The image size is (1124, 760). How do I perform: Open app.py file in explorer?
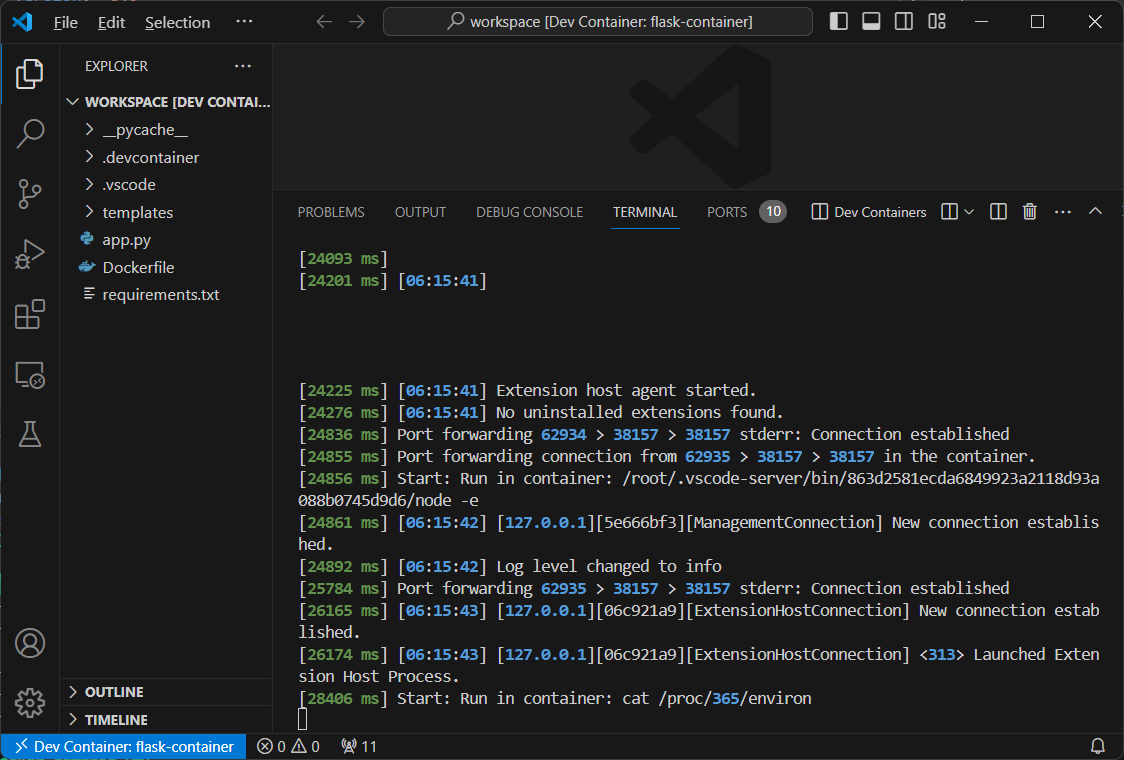tap(126, 240)
